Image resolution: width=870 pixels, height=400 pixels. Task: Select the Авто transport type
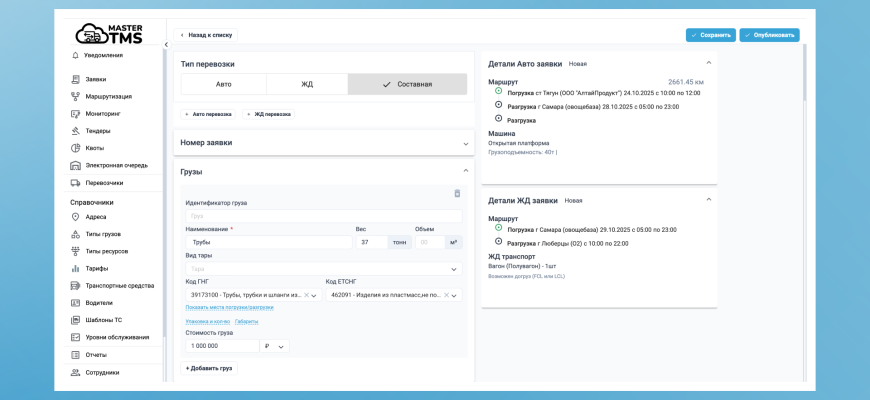pos(223,84)
